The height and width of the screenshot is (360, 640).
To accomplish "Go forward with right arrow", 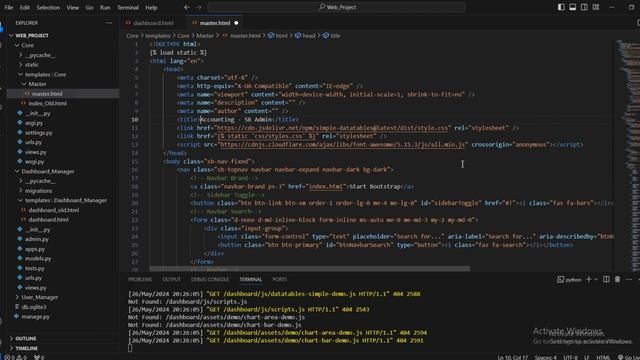I will tap(198, 7).
